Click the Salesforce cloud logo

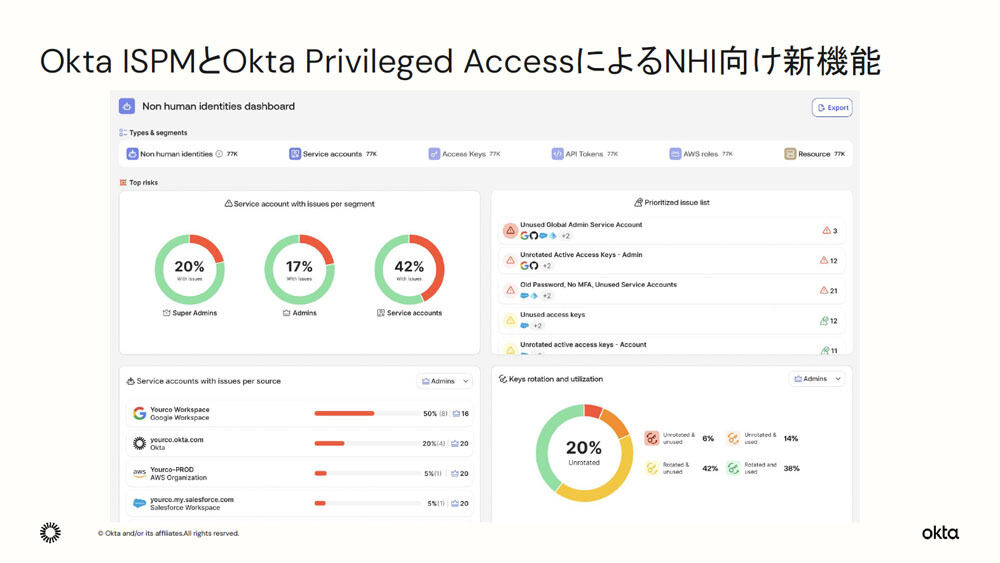tap(139, 503)
